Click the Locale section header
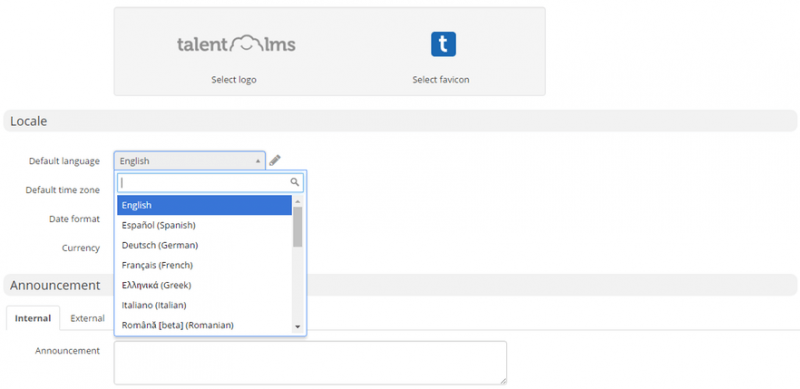The image size is (800, 389). (x=400, y=121)
